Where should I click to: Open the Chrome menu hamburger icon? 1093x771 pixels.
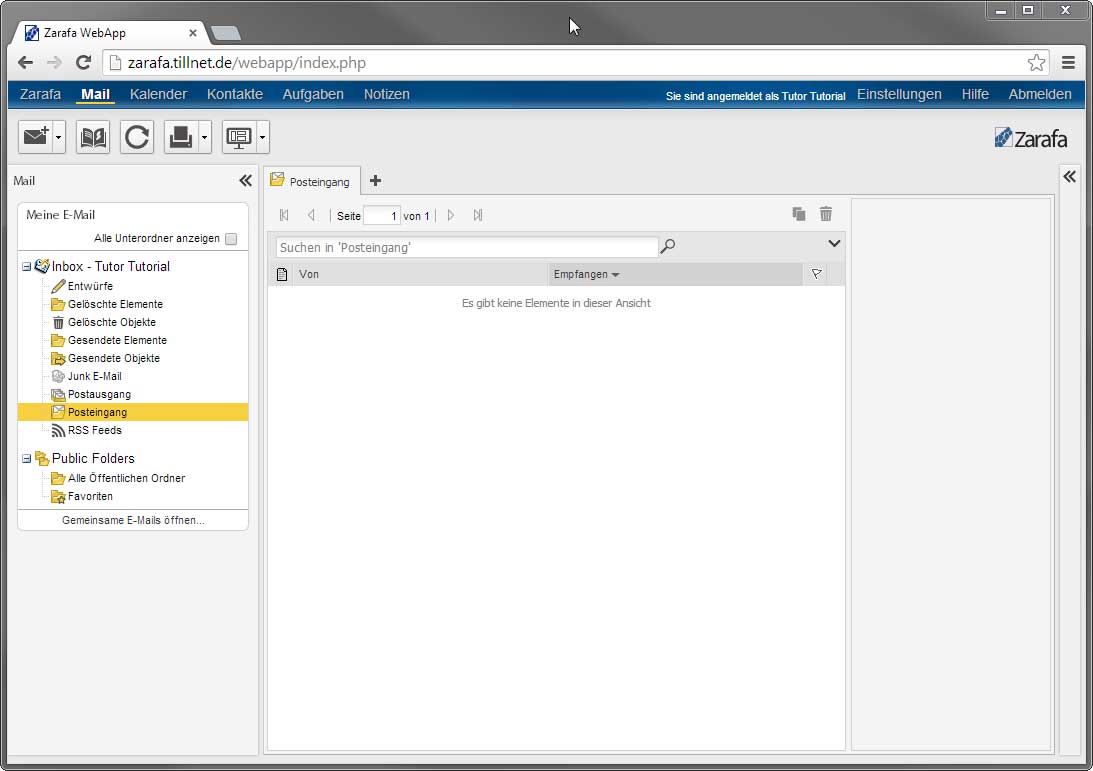click(x=1068, y=63)
